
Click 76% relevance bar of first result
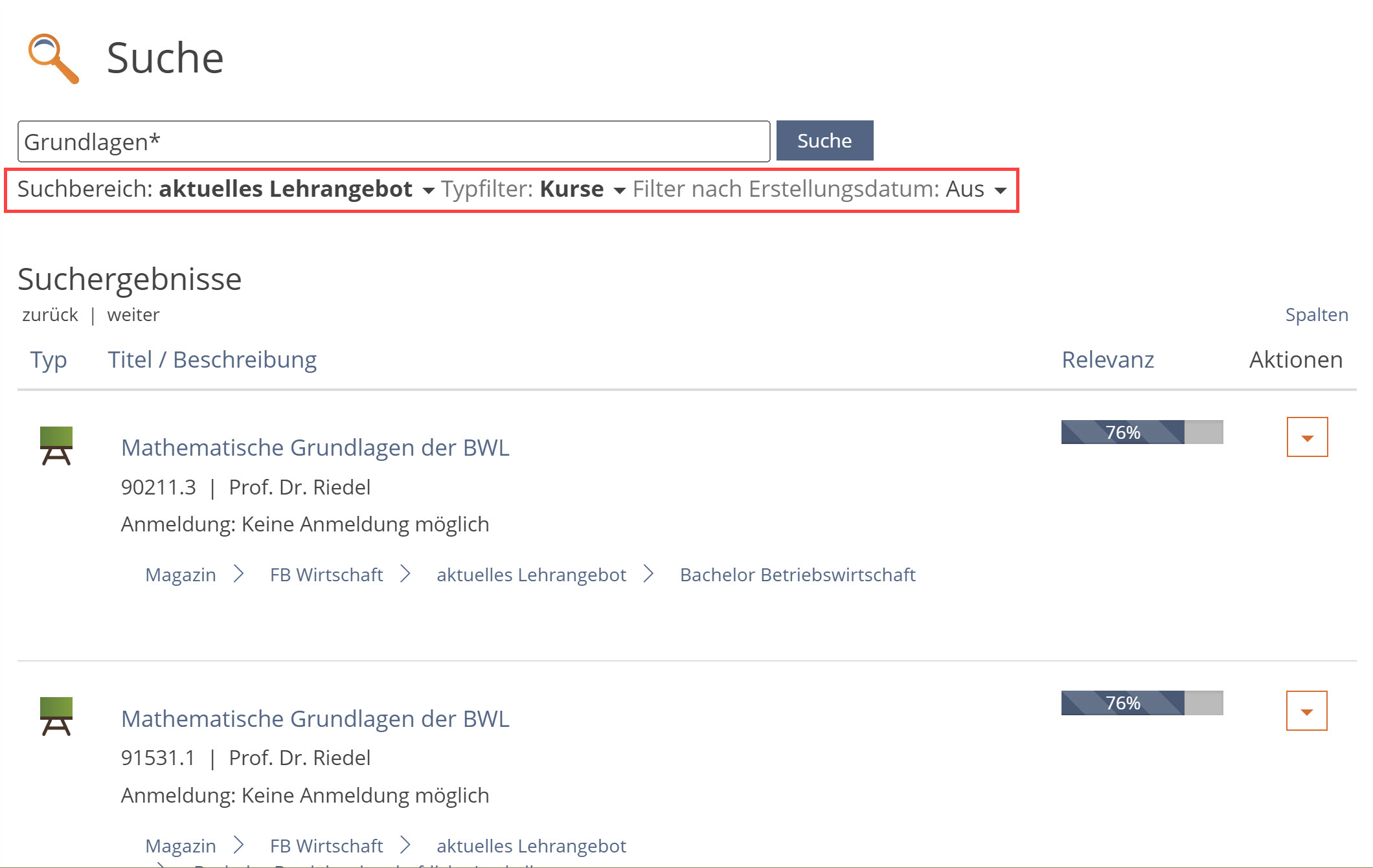click(1142, 432)
